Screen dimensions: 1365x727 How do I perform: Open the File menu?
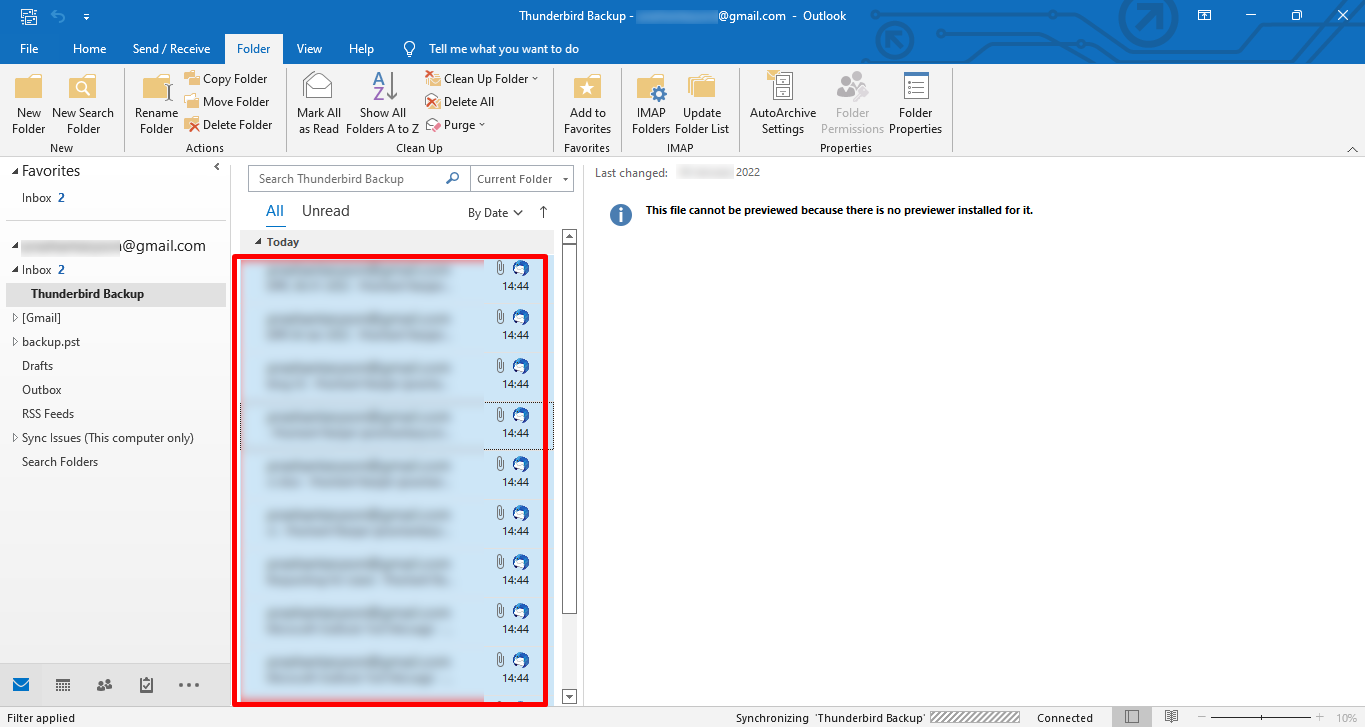point(29,49)
